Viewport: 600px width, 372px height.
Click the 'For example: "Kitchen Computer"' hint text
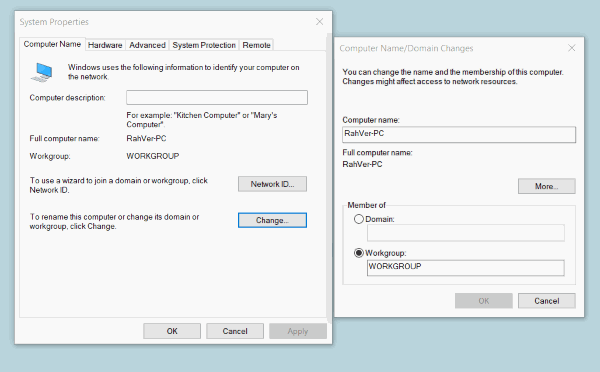point(202,120)
